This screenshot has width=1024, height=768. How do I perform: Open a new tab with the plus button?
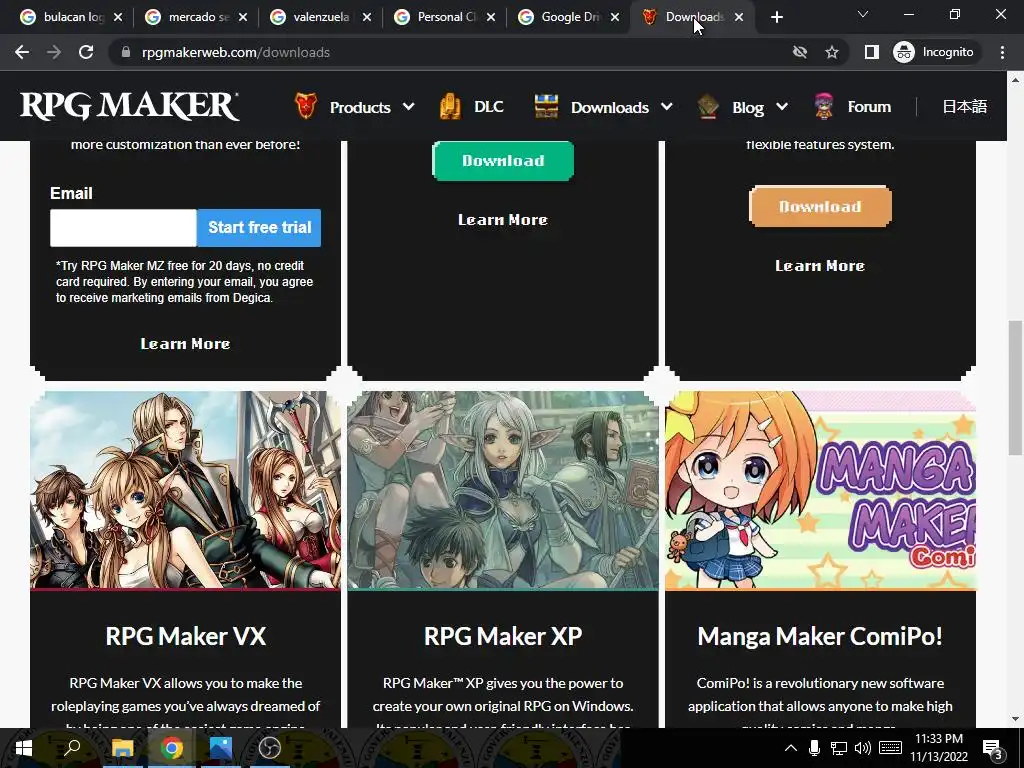click(x=776, y=18)
